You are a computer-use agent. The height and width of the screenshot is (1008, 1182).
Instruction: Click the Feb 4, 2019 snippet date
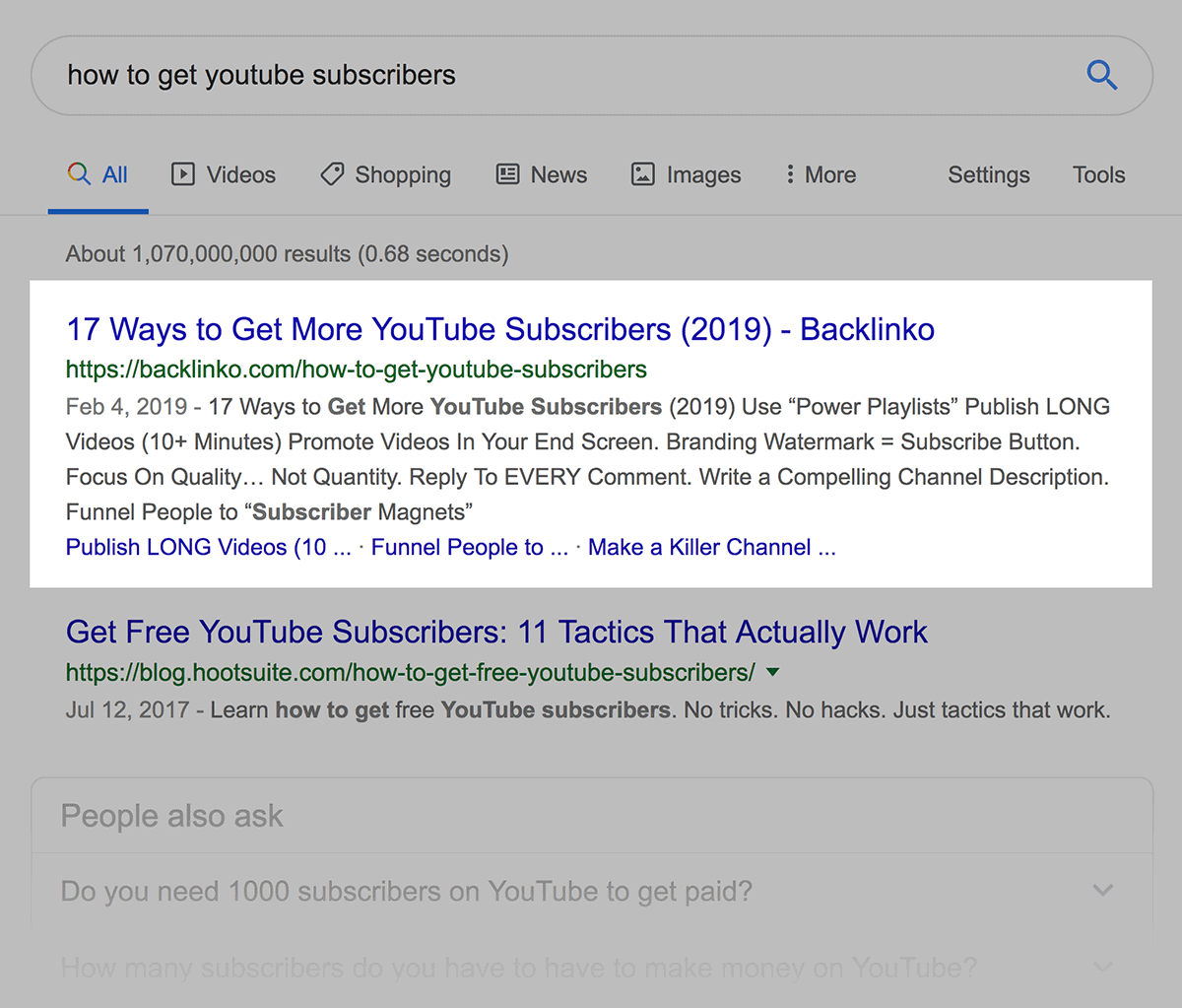pyautogui.click(x=126, y=407)
